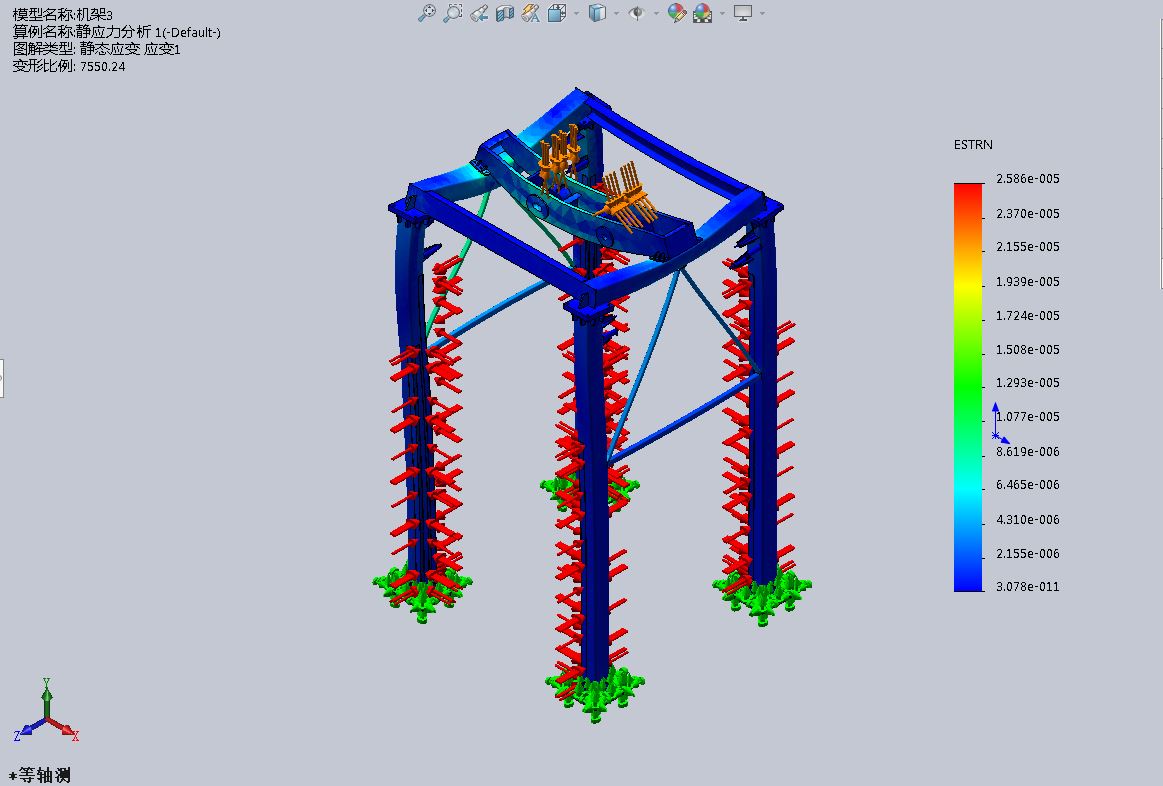
Task: Click the legend value 1.077e-005
Action: coord(1028,417)
